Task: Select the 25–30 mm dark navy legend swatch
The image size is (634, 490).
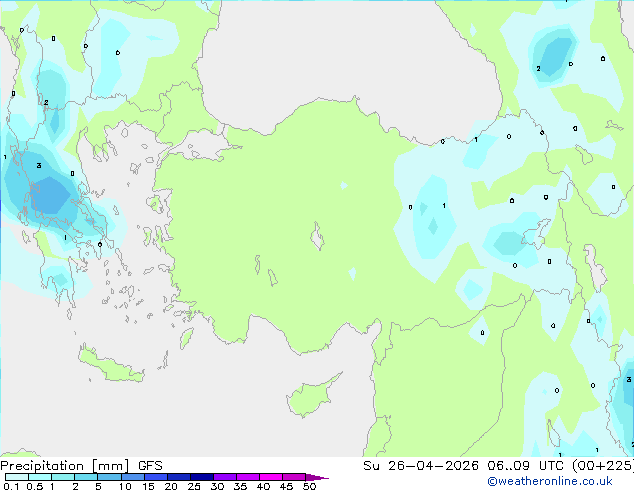Action: coord(202,477)
